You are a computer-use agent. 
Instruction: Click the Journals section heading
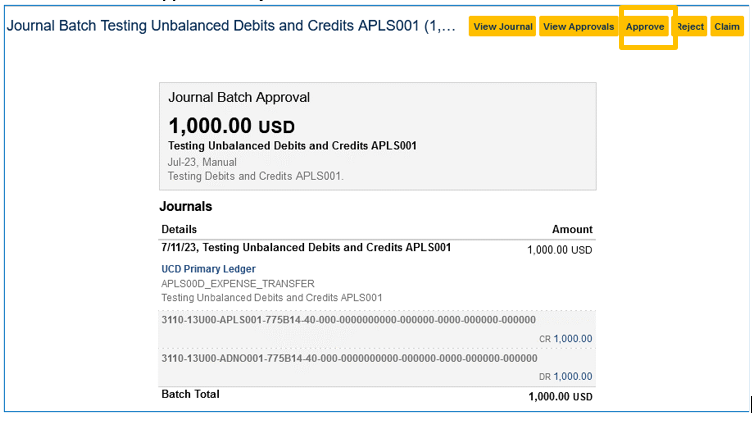186,207
